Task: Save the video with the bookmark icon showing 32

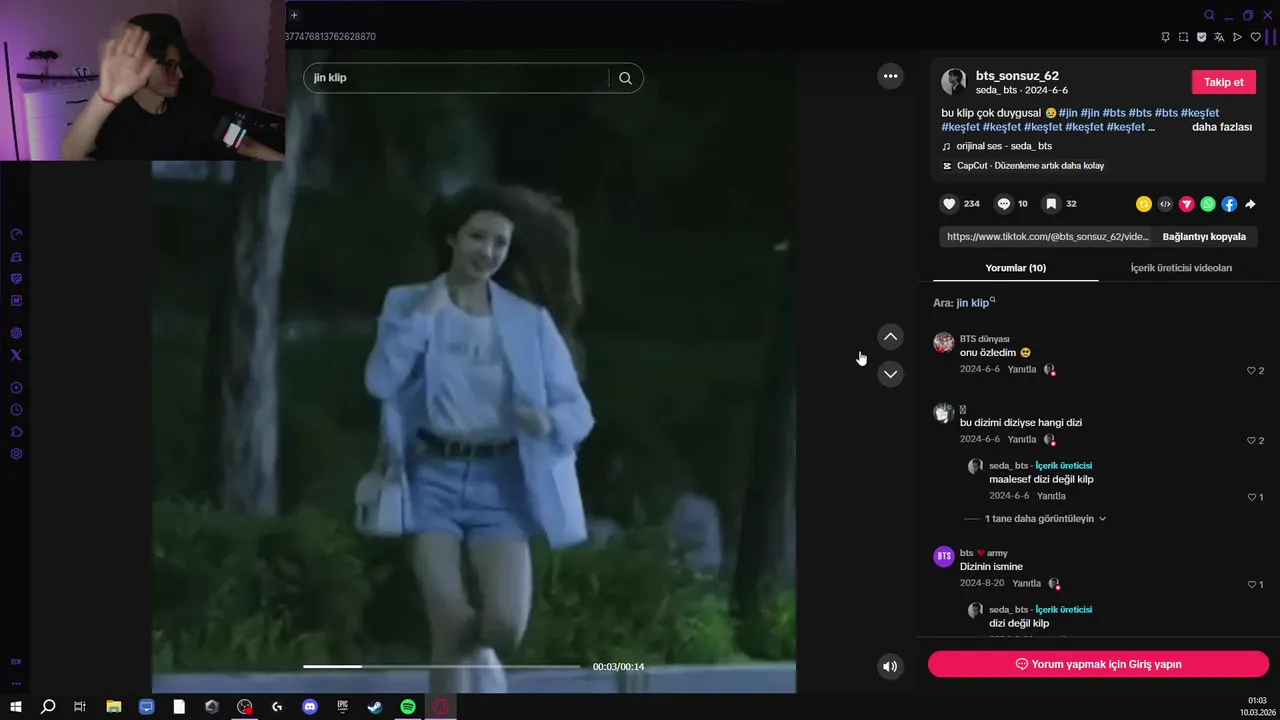Action: pyautogui.click(x=1051, y=204)
